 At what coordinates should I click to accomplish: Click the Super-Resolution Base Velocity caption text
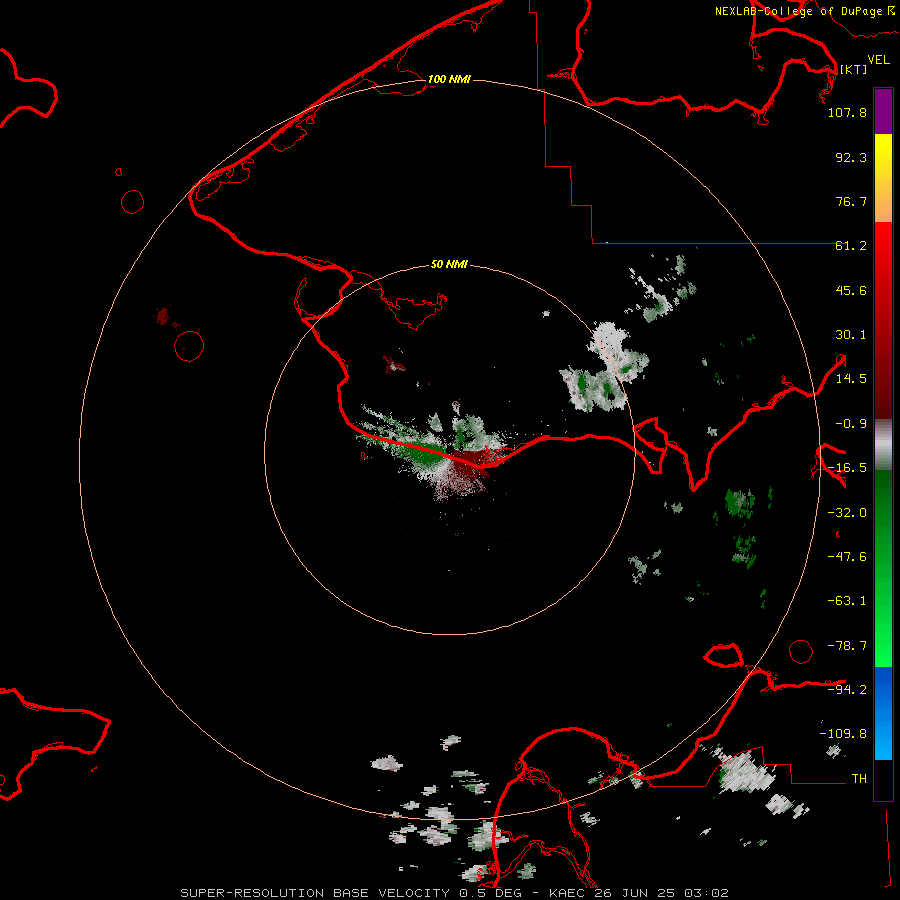pyautogui.click(x=454, y=893)
